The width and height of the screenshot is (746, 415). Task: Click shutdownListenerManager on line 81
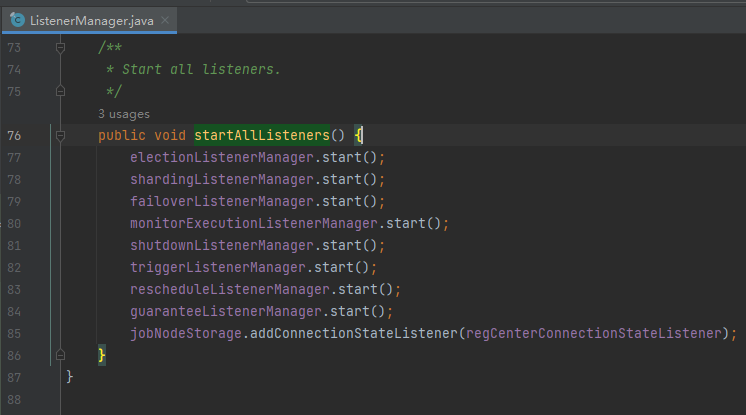[x=222, y=245]
